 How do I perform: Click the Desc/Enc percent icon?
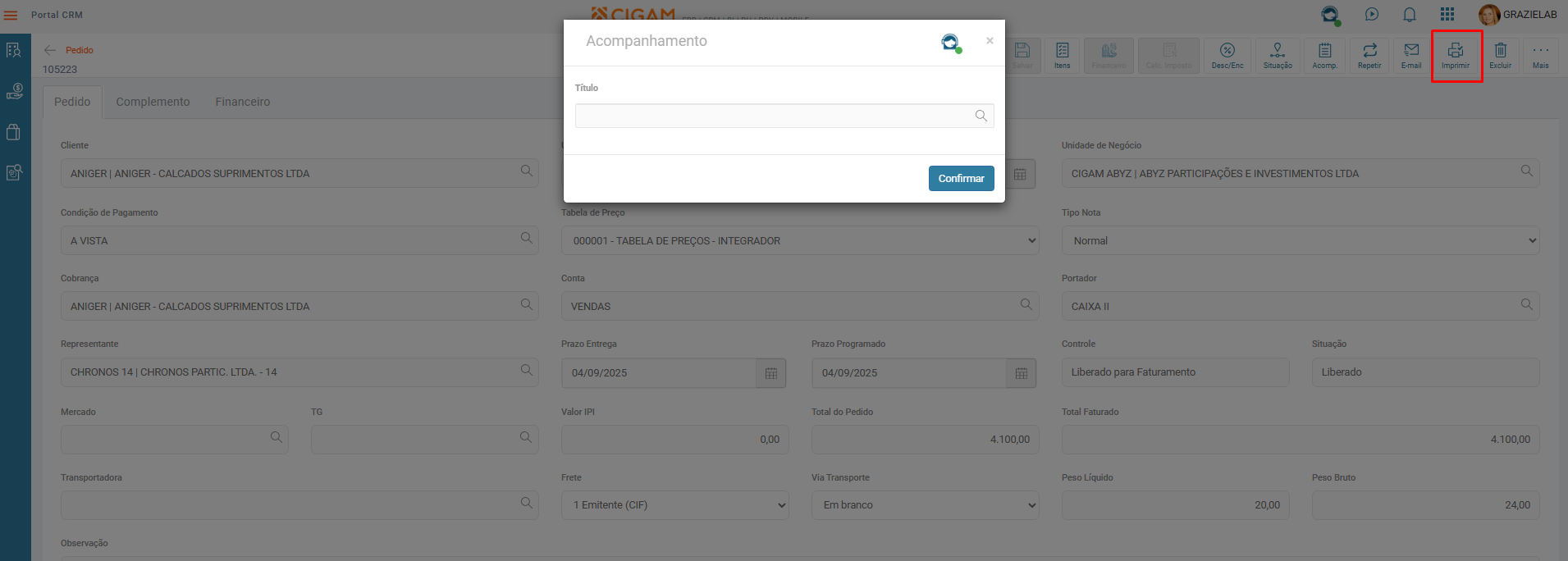(1227, 54)
